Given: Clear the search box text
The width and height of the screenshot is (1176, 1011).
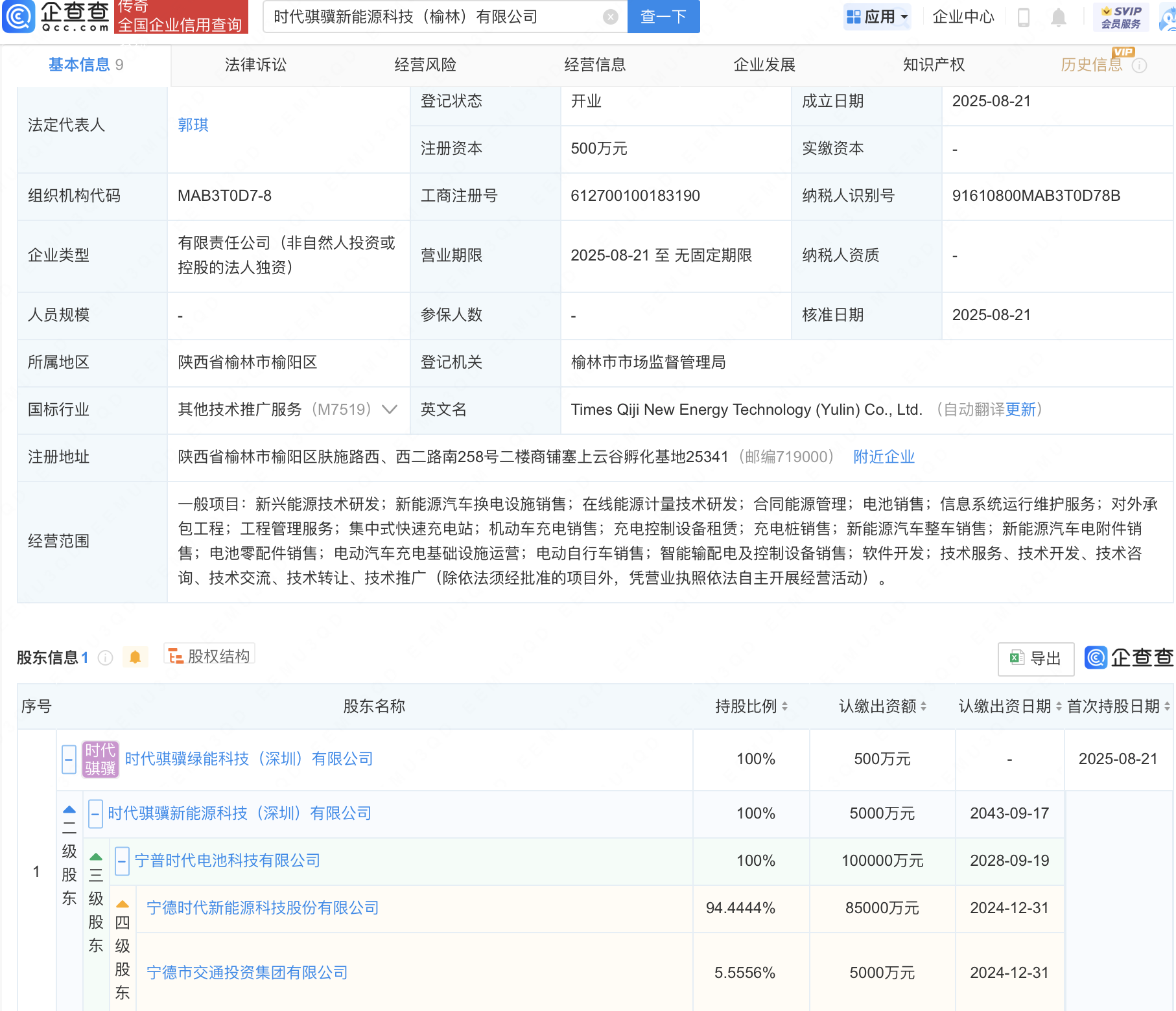Looking at the screenshot, I should coord(610,17).
